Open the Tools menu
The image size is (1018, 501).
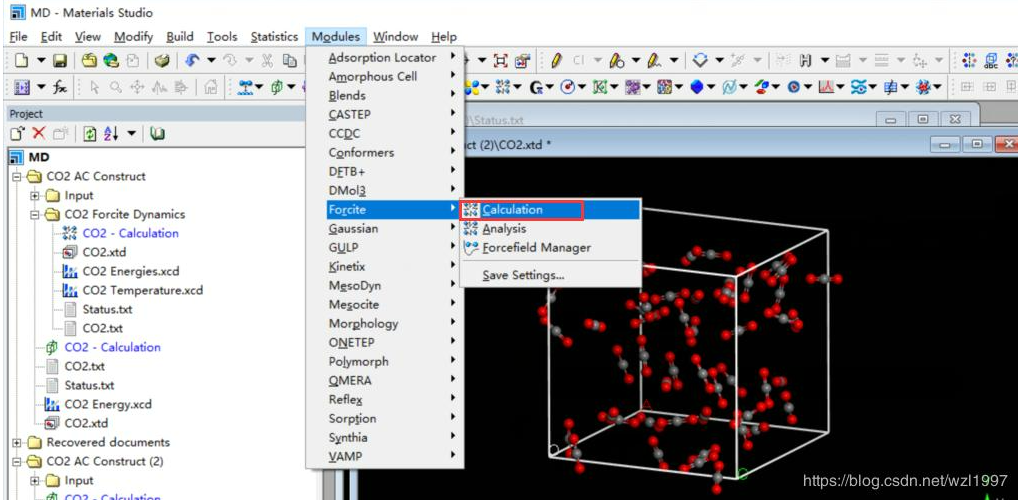pyautogui.click(x=222, y=37)
